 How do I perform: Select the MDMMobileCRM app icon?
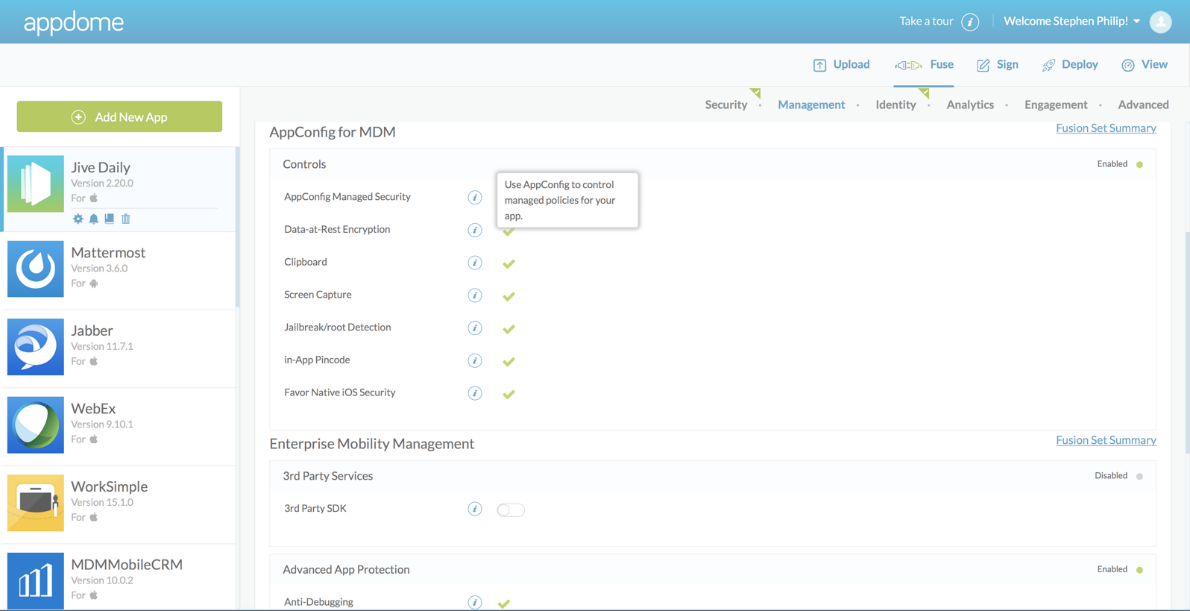[36, 581]
